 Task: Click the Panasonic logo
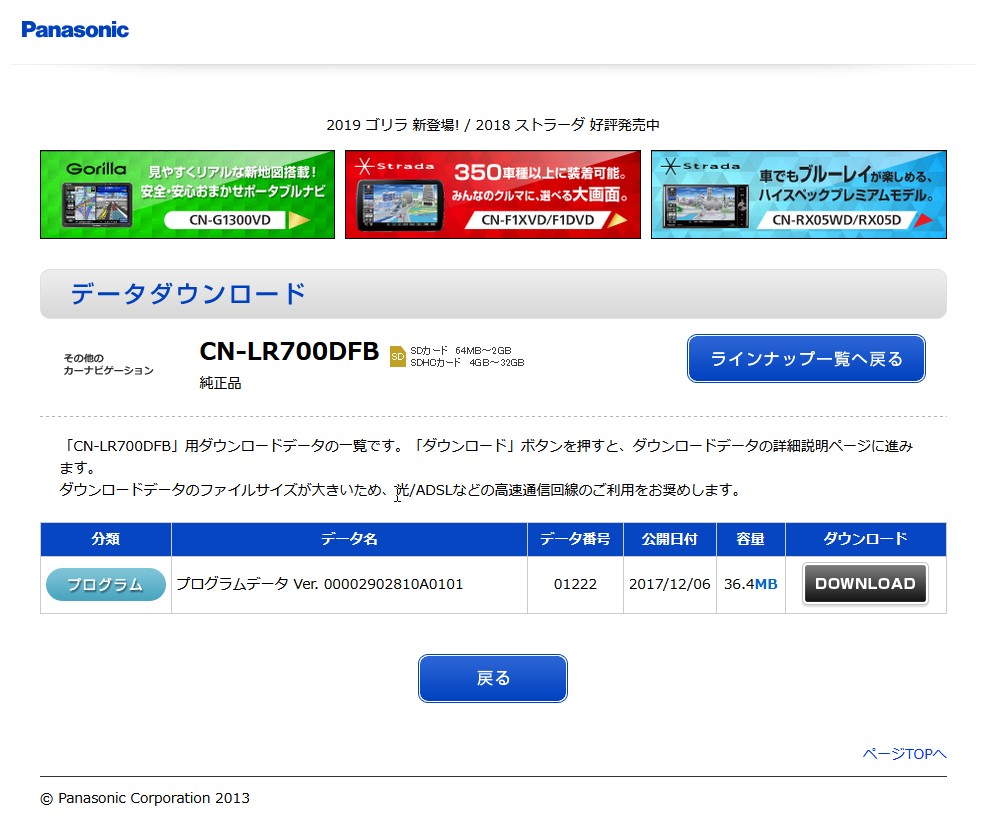tap(75, 30)
